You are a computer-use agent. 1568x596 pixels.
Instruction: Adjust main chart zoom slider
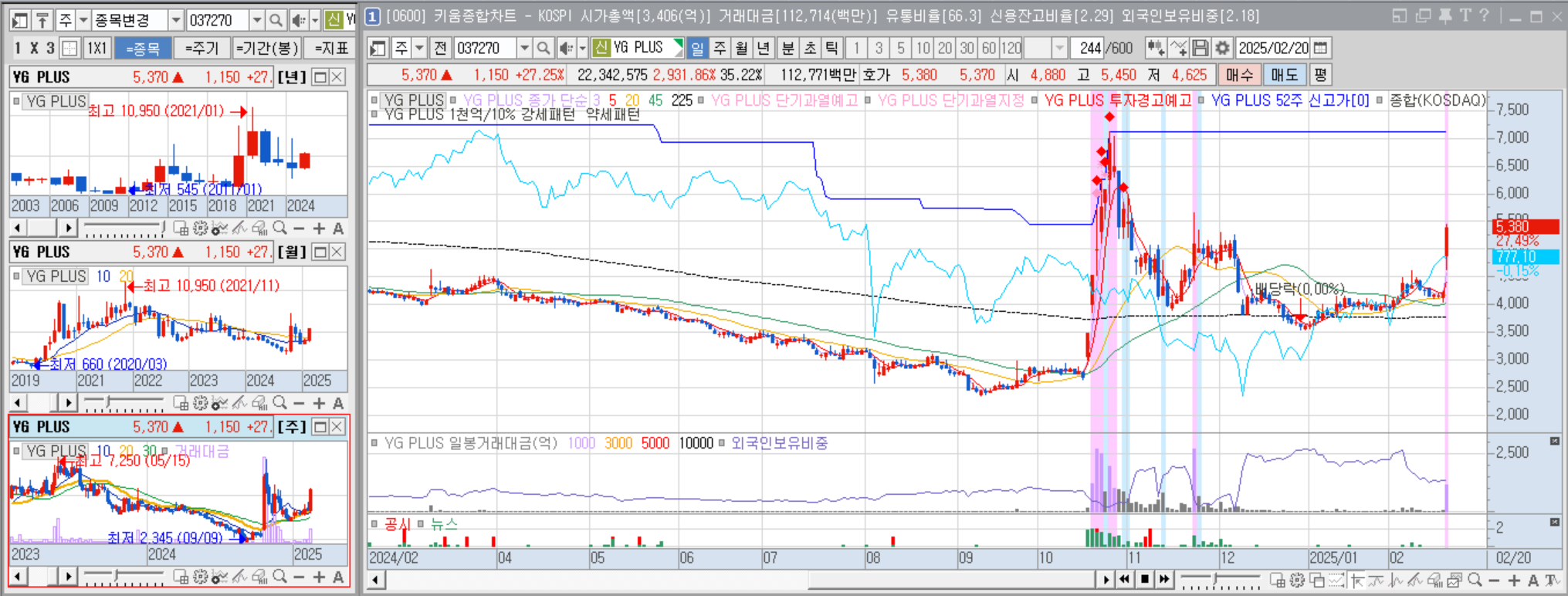[1220, 580]
